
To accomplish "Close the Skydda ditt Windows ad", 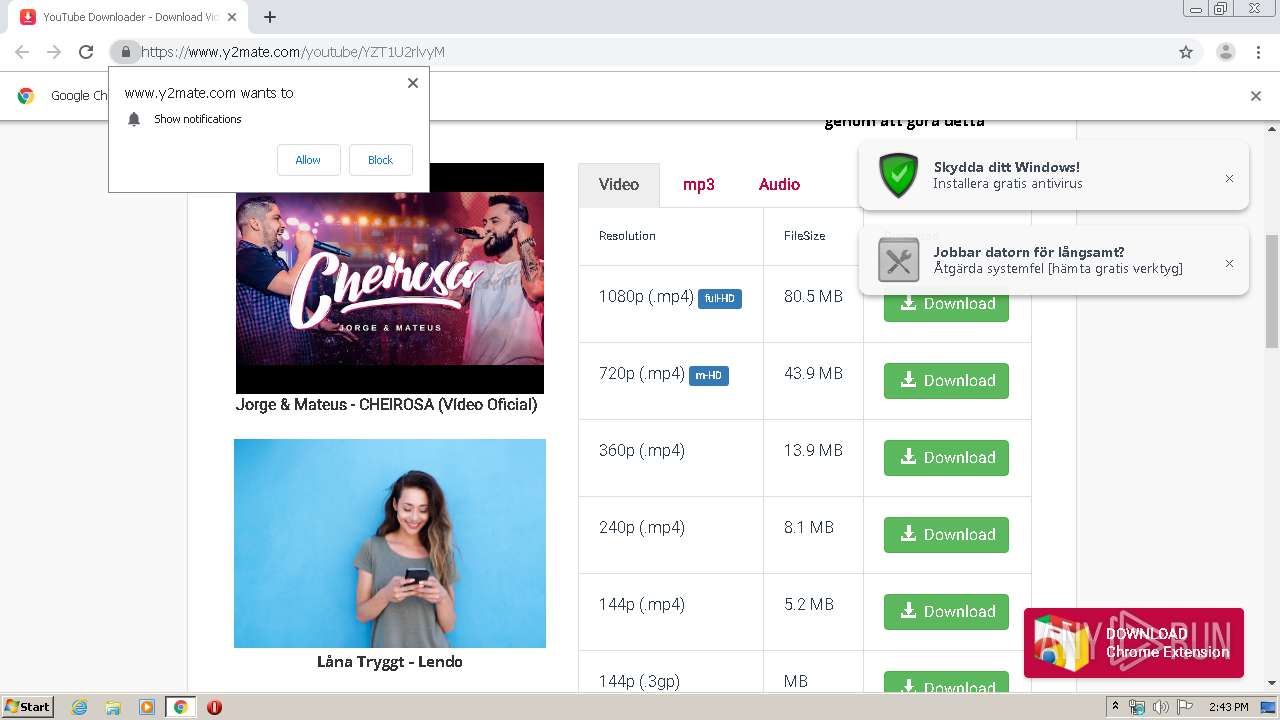I will (1229, 178).
